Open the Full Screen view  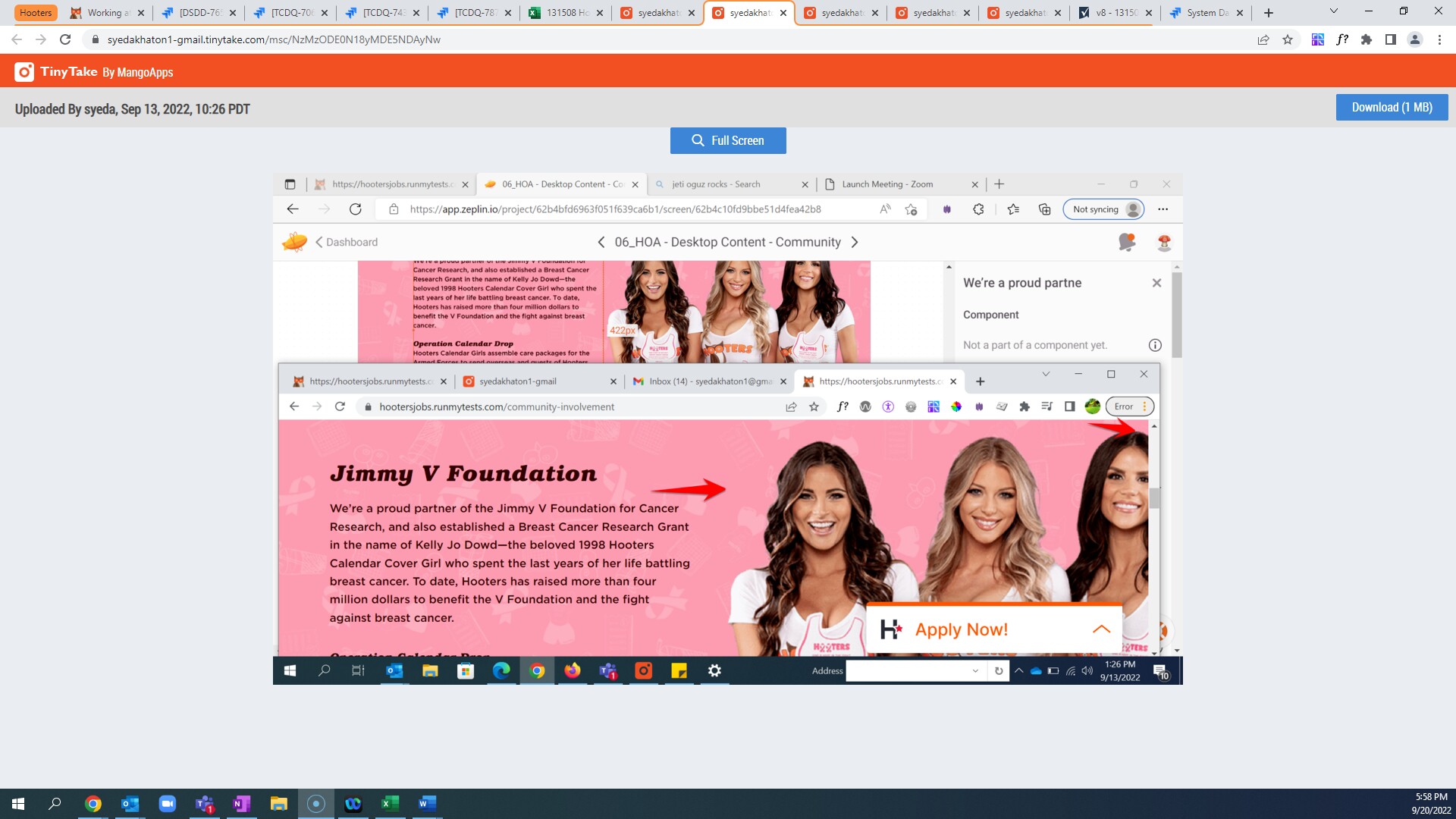pyautogui.click(x=728, y=140)
